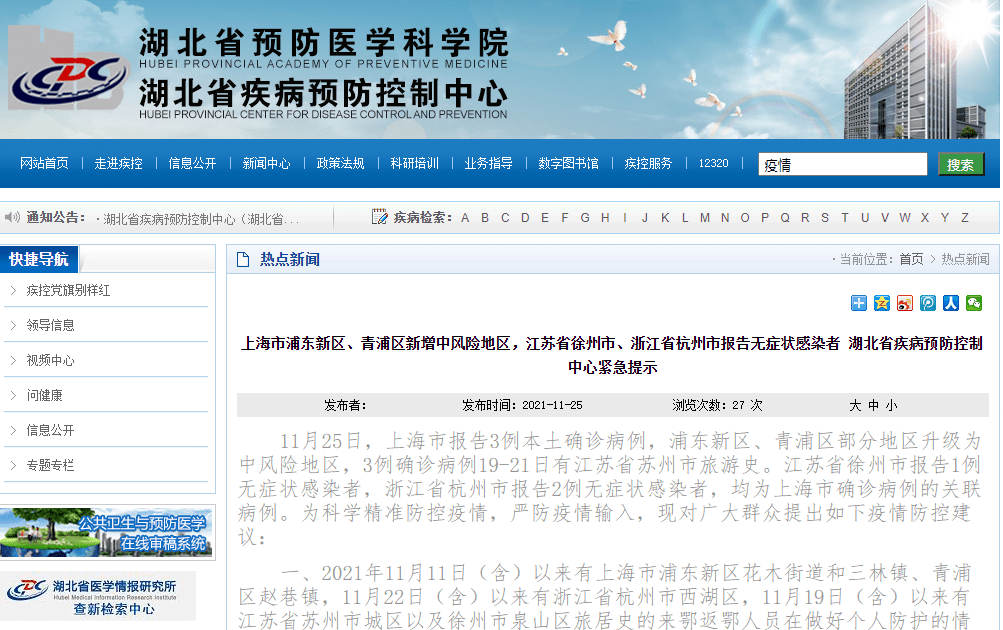This screenshot has height=630, width=1003.
Task: Open 信息公开 in the top navigation bar
Action: coord(193,163)
